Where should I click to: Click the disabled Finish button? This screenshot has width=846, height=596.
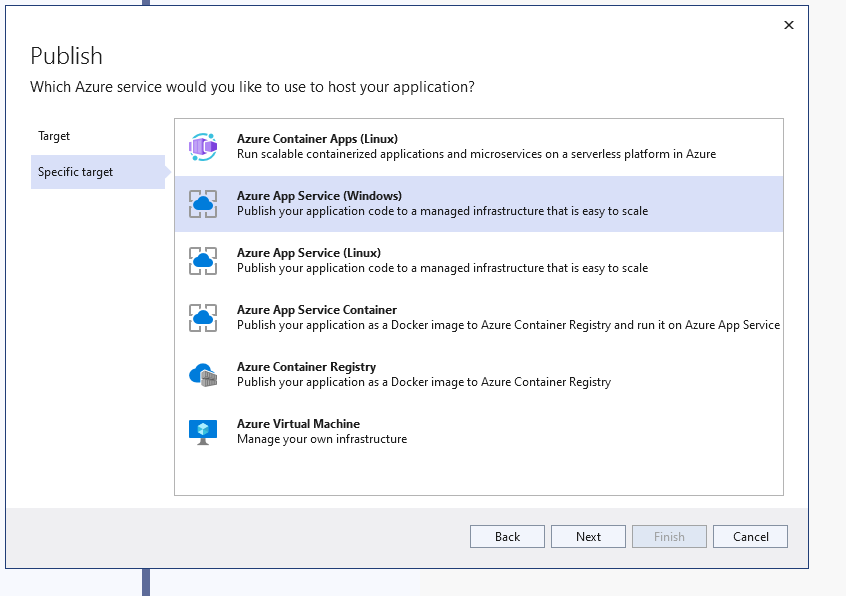point(669,537)
